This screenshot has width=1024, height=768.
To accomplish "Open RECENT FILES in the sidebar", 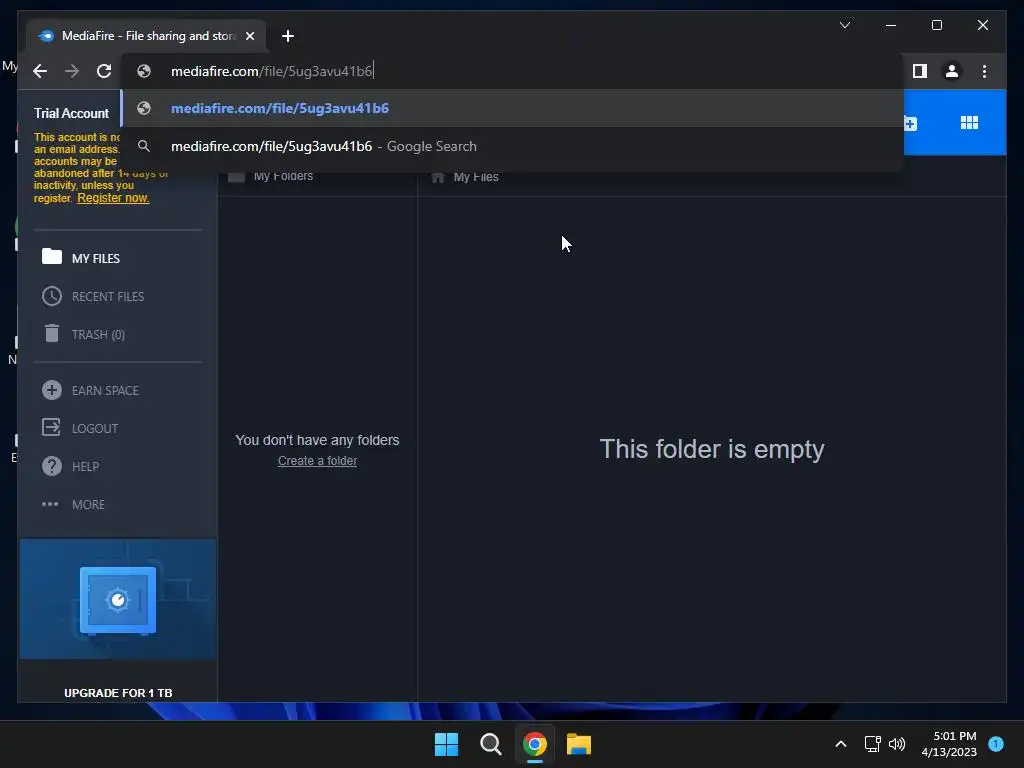I will pyautogui.click(x=108, y=296).
